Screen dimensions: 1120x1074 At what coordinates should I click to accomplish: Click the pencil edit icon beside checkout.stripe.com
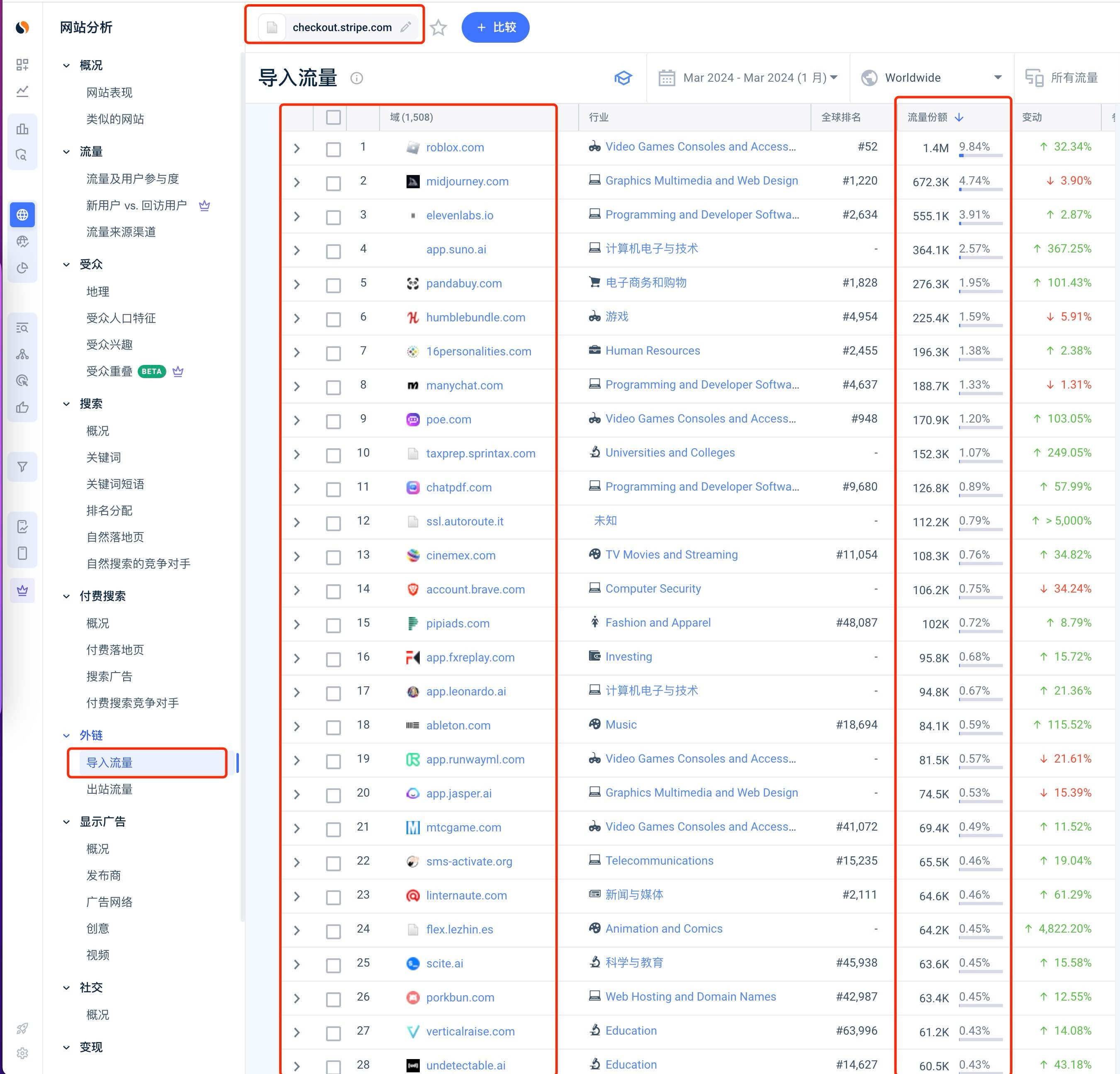406,27
